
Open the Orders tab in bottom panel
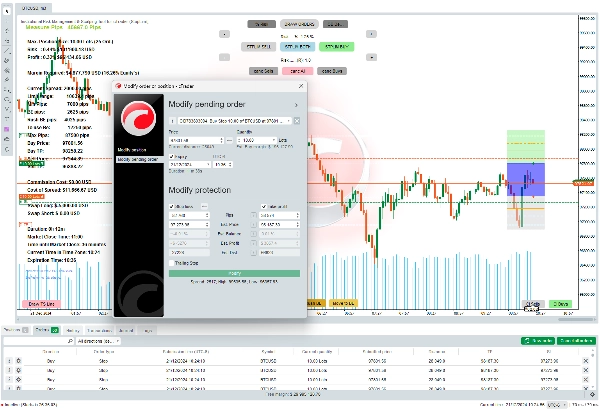coord(46,330)
